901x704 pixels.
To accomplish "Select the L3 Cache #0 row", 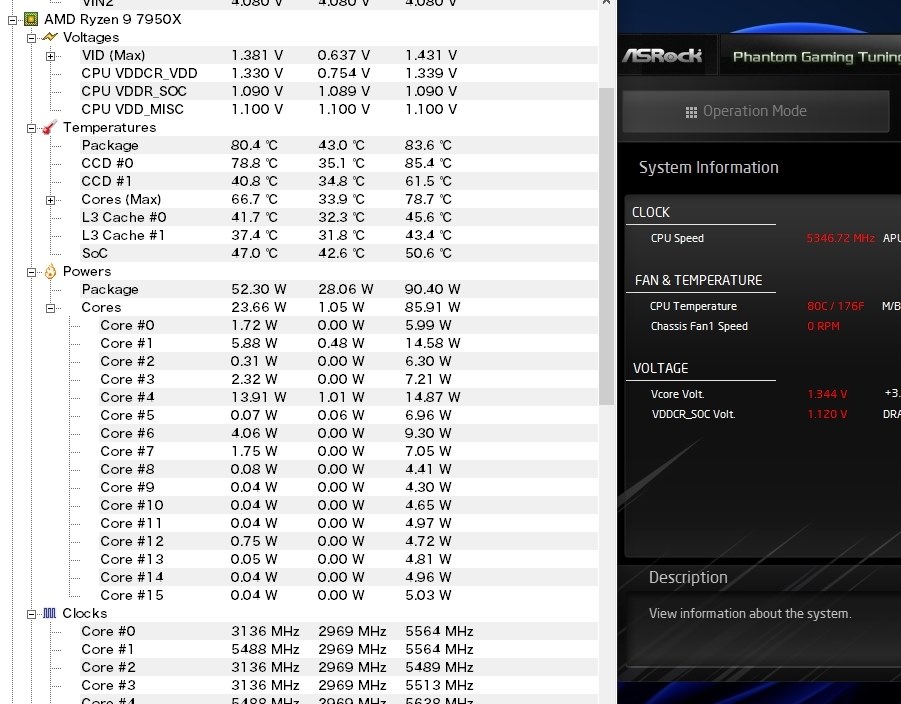I will point(339,217).
